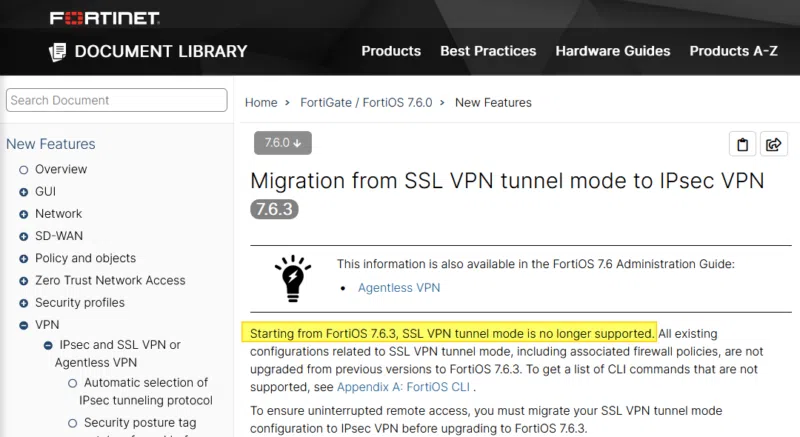Select Overview in the sidebar tree
This screenshot has height=437, width=800.
coord(61,169)
